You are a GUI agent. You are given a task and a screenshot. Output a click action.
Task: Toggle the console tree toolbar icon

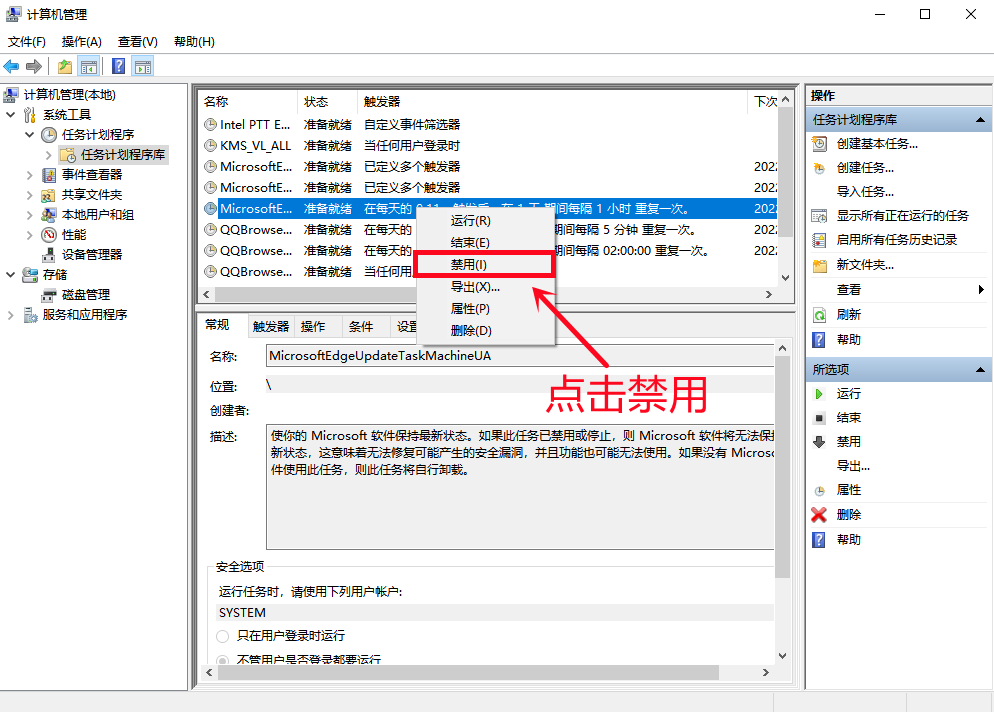tap(89, 66)
